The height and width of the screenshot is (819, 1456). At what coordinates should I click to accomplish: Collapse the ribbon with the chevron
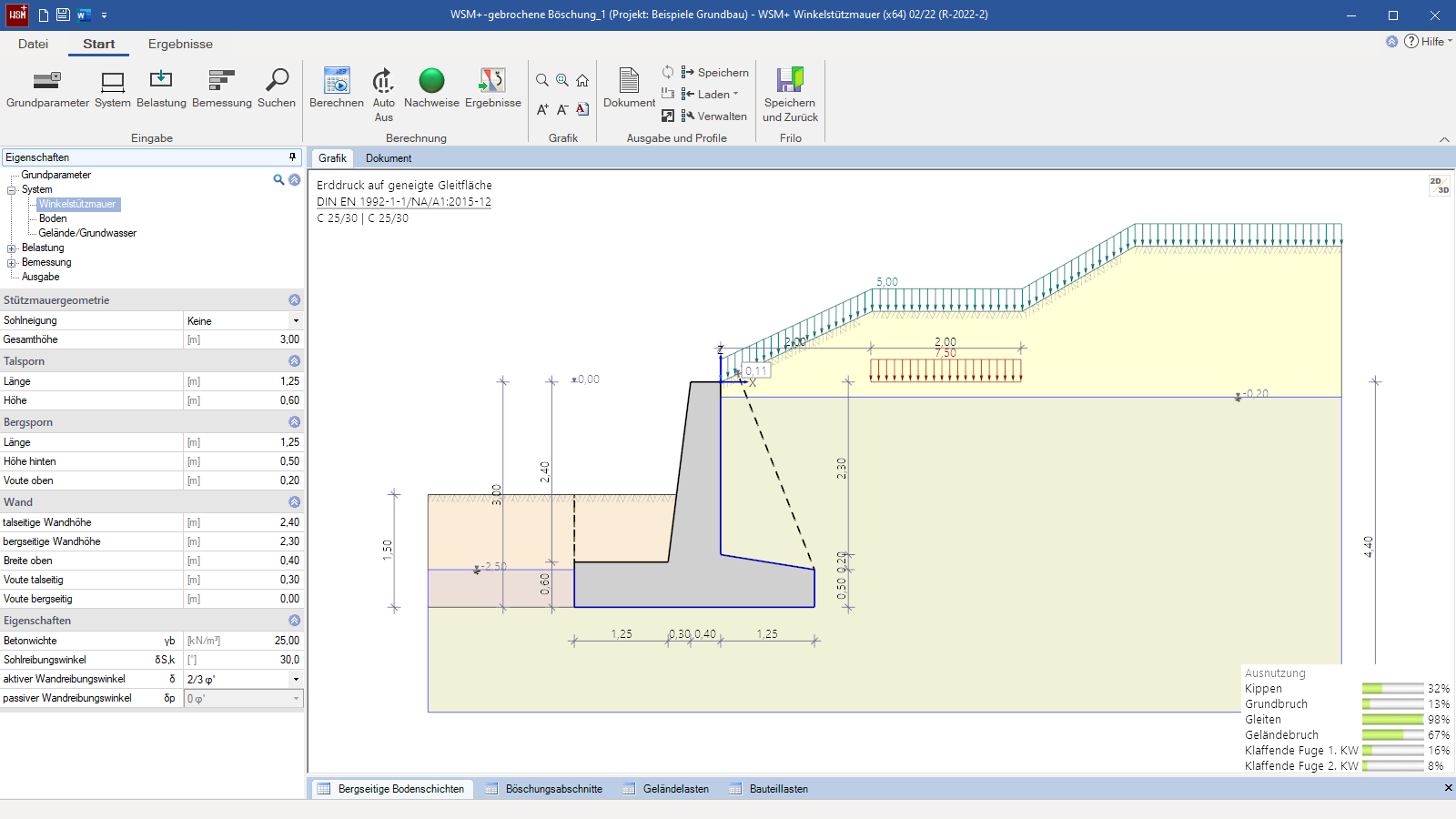tap(1444, 139)
